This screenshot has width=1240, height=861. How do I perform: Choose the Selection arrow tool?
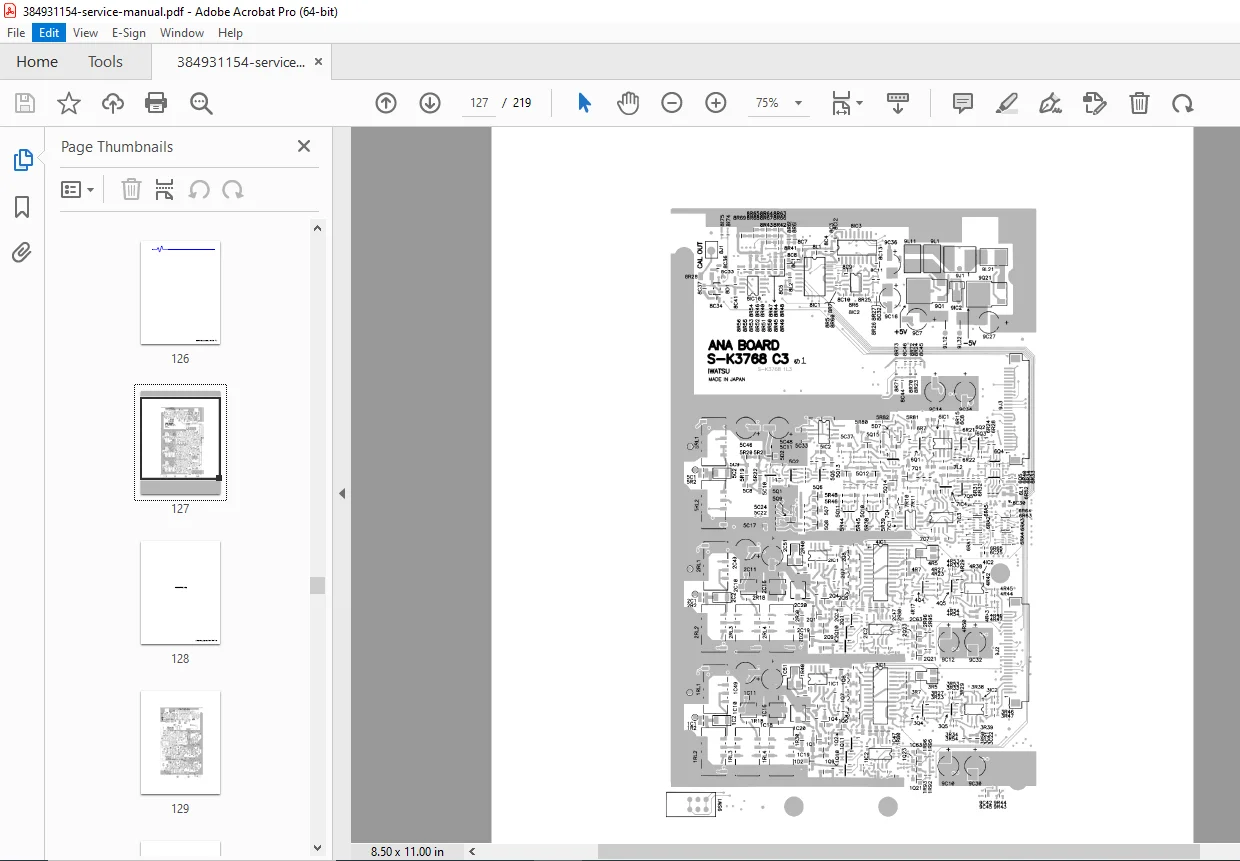(x=585, y=103)
